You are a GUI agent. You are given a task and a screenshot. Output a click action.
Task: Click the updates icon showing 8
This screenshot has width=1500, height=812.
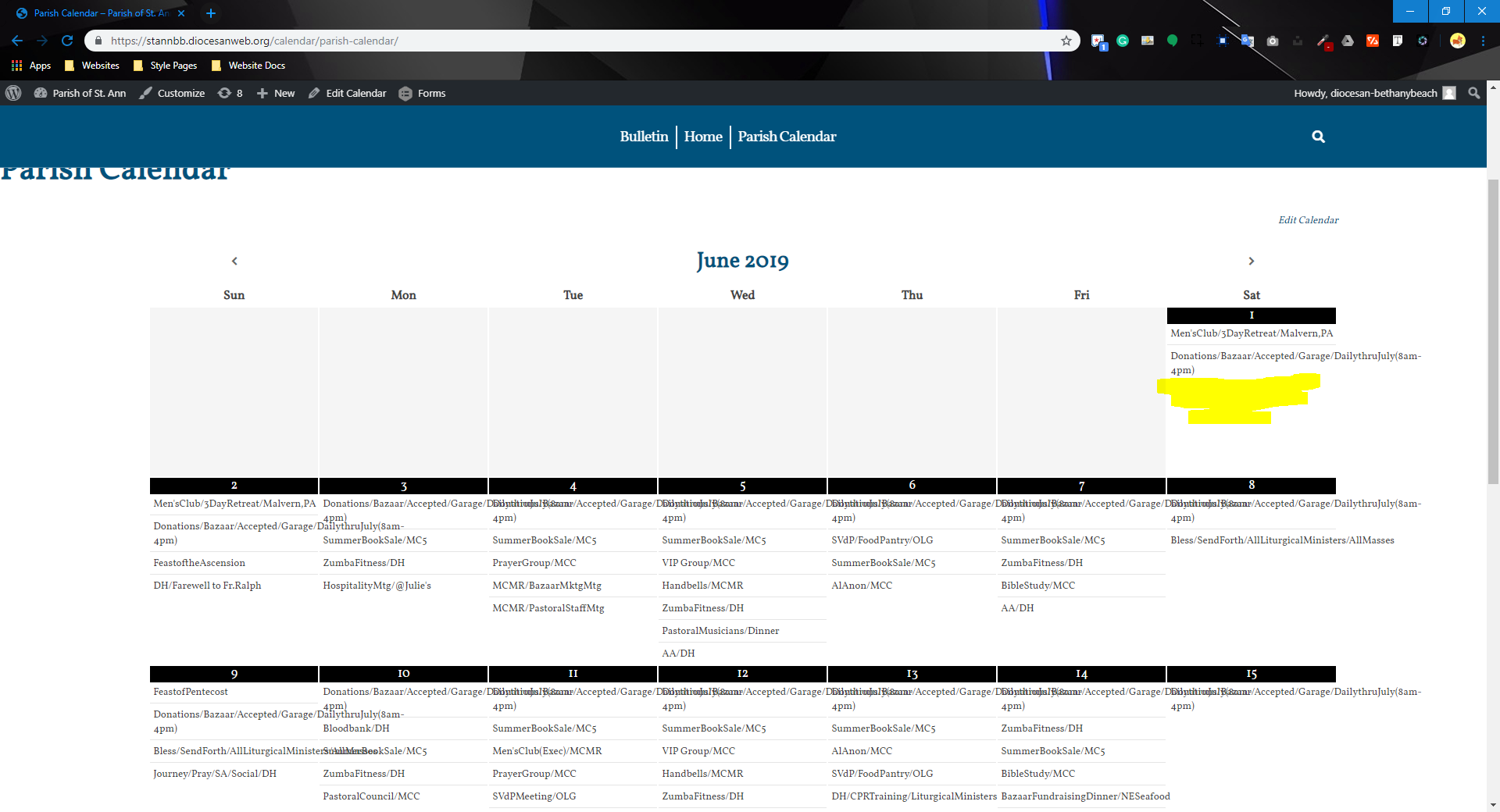(230, 93)
